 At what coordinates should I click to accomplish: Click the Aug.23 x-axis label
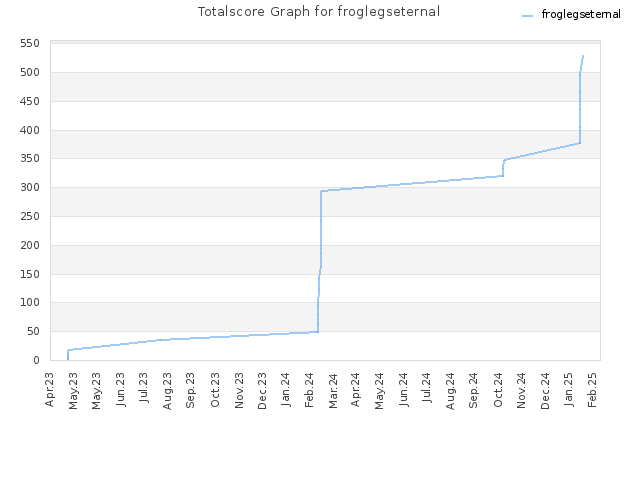coord(167,391)
